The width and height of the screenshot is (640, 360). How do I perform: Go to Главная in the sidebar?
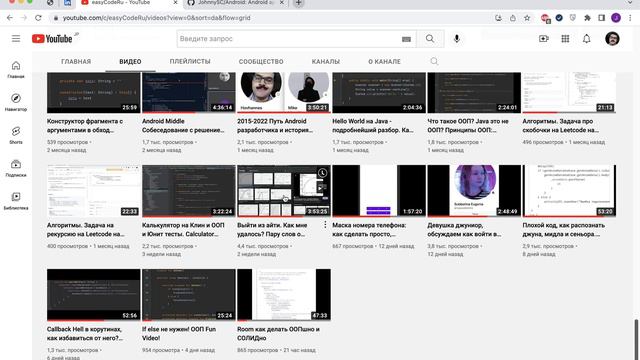click(x=16, y=69)
